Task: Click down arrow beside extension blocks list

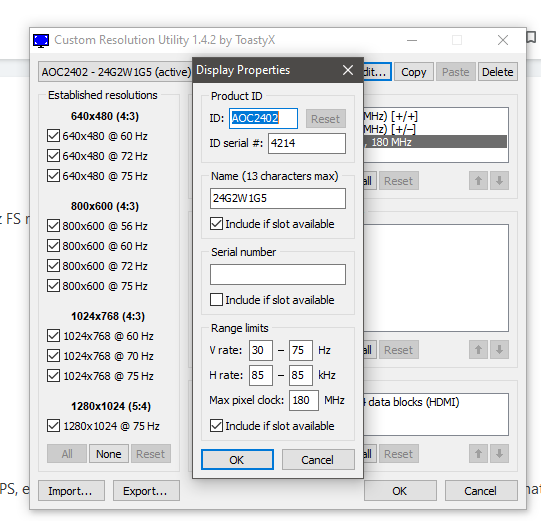Action: tap(499, 454)
